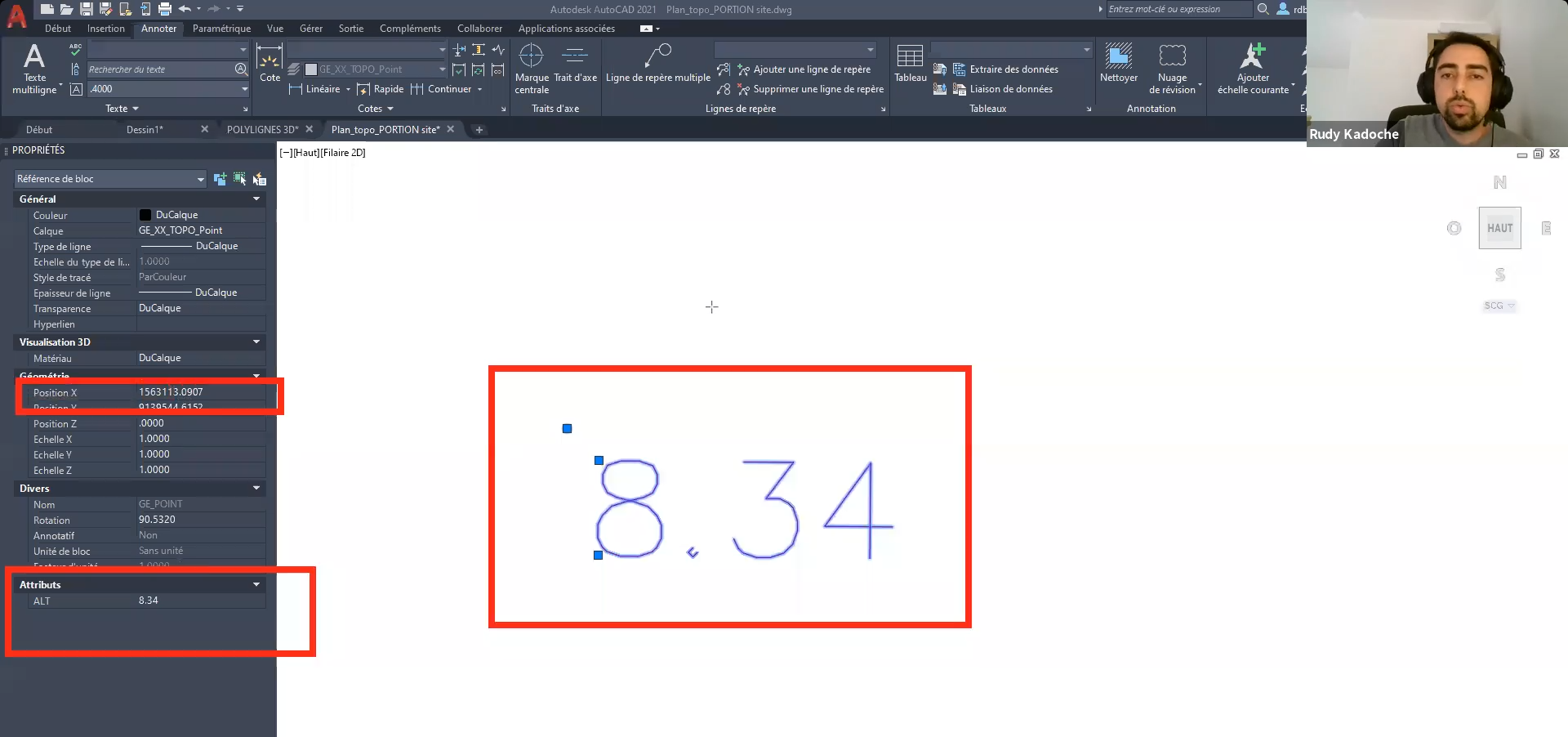1568x737 pixels.
Task: Click the Save diskette icon
Action: [x=86, y=9]
